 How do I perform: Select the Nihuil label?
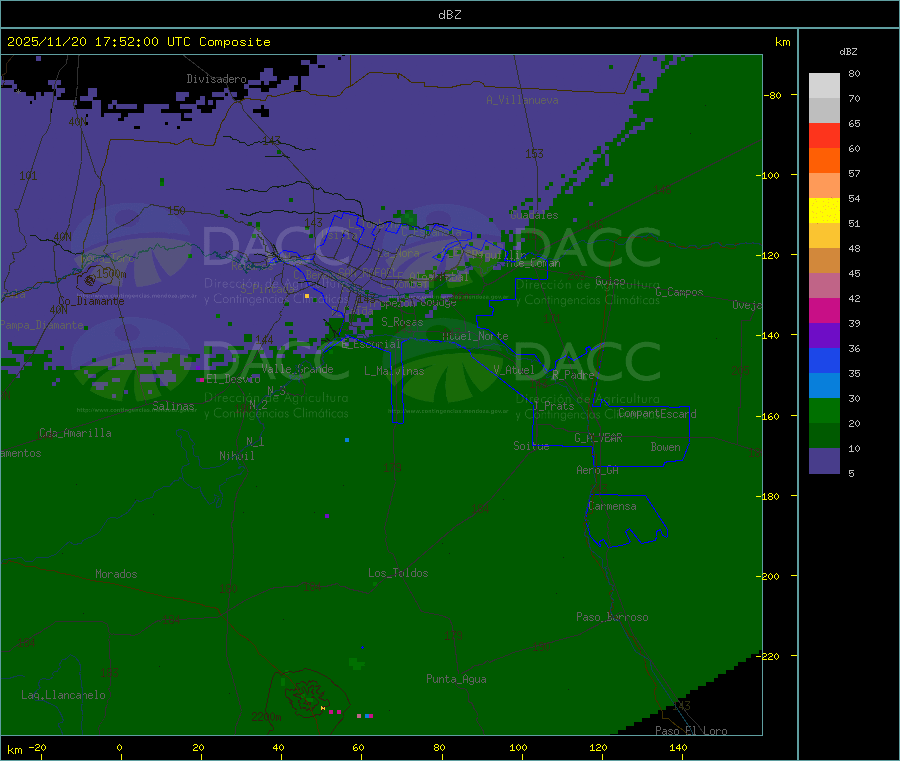236,456
